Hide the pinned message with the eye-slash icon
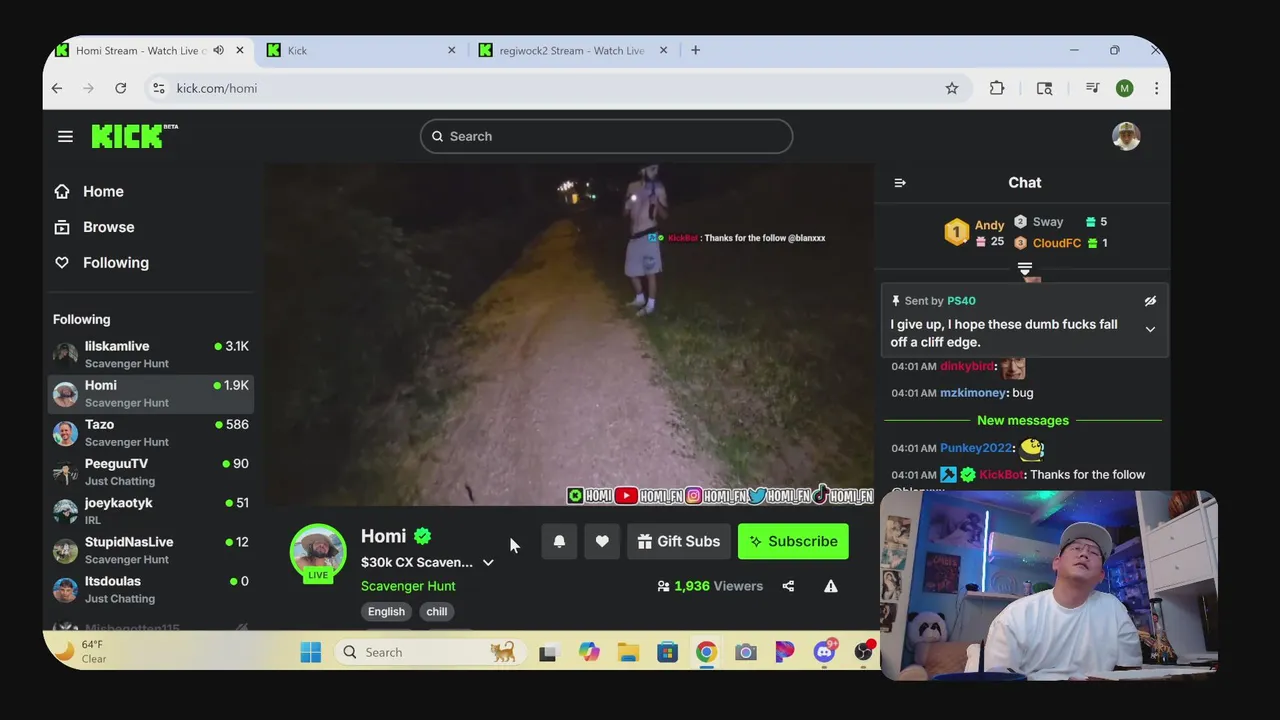1280x720 pixels. click(x=1150, y=300)
